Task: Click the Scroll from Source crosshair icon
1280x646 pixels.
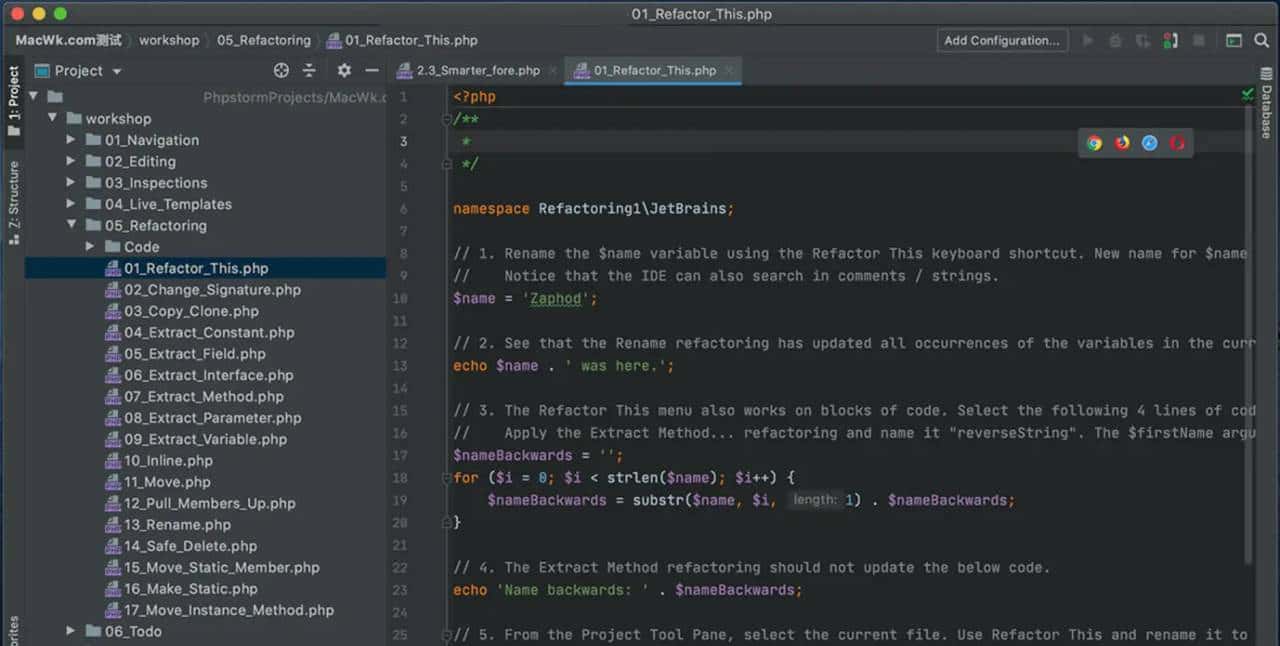Action: (281, 70)
